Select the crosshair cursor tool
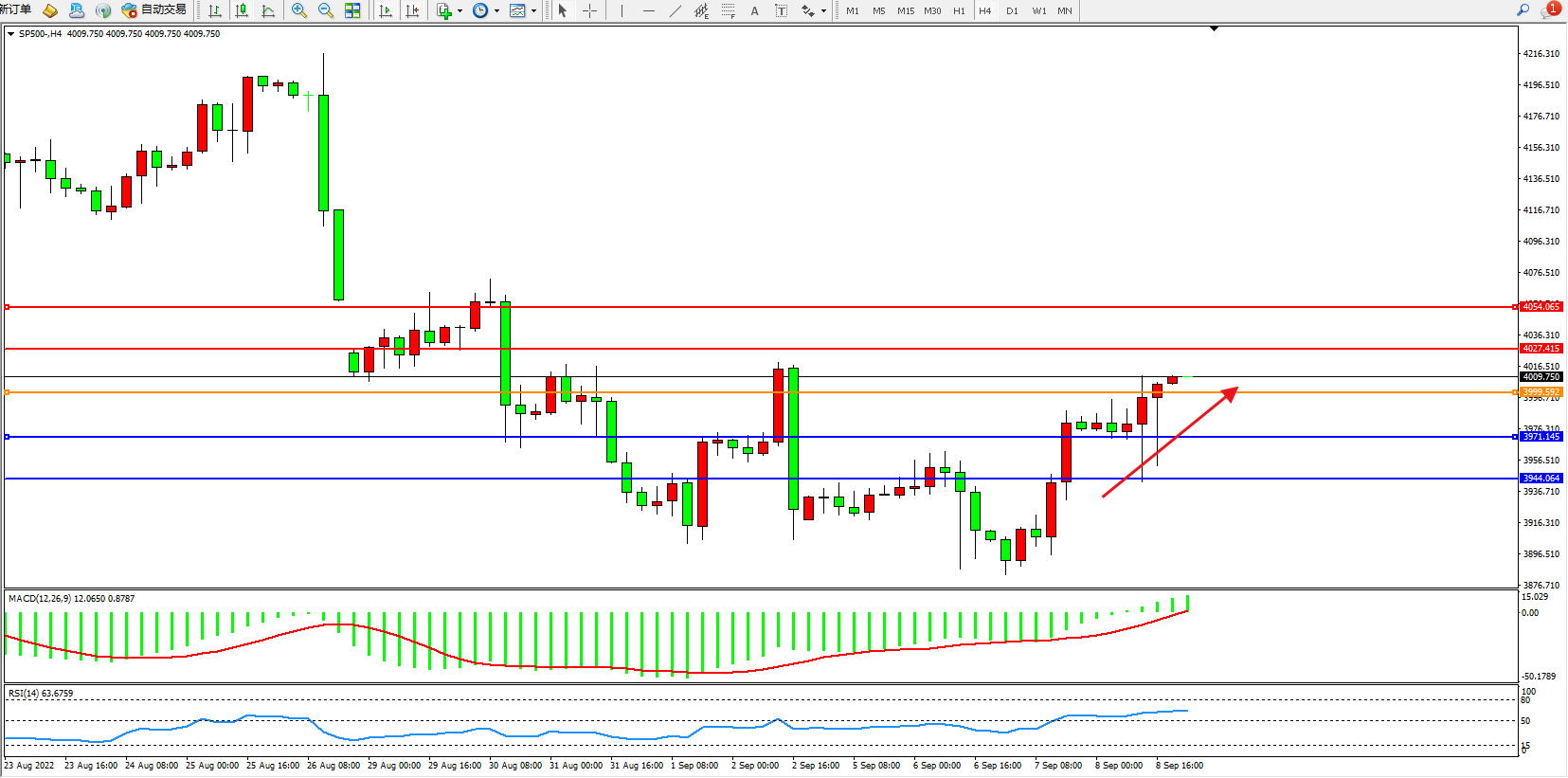 point(589,10)
